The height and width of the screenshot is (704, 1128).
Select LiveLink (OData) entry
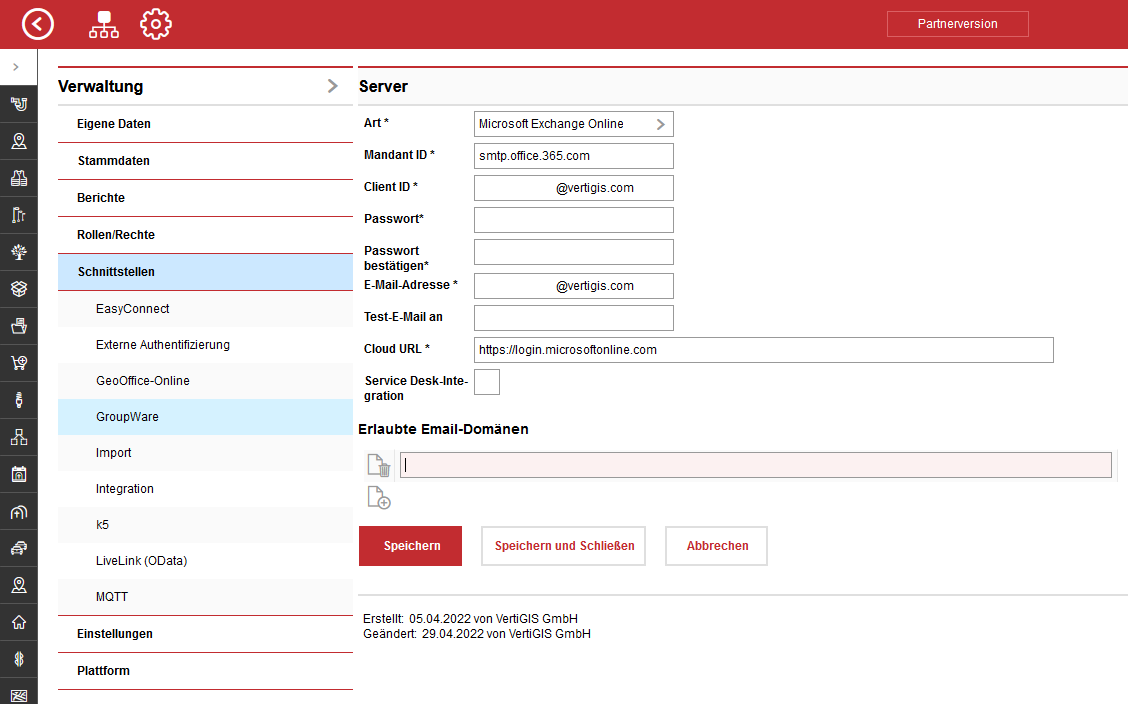205,561
